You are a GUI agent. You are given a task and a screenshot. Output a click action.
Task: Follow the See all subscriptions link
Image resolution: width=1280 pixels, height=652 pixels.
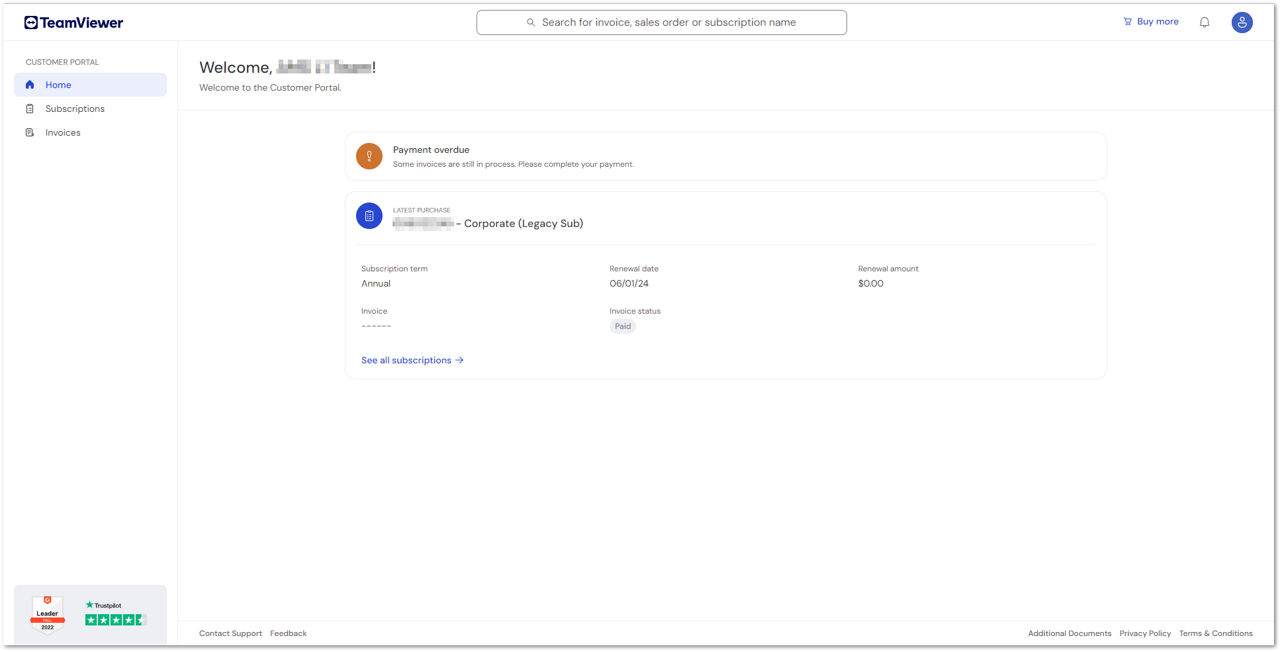[x=412, y=360]
